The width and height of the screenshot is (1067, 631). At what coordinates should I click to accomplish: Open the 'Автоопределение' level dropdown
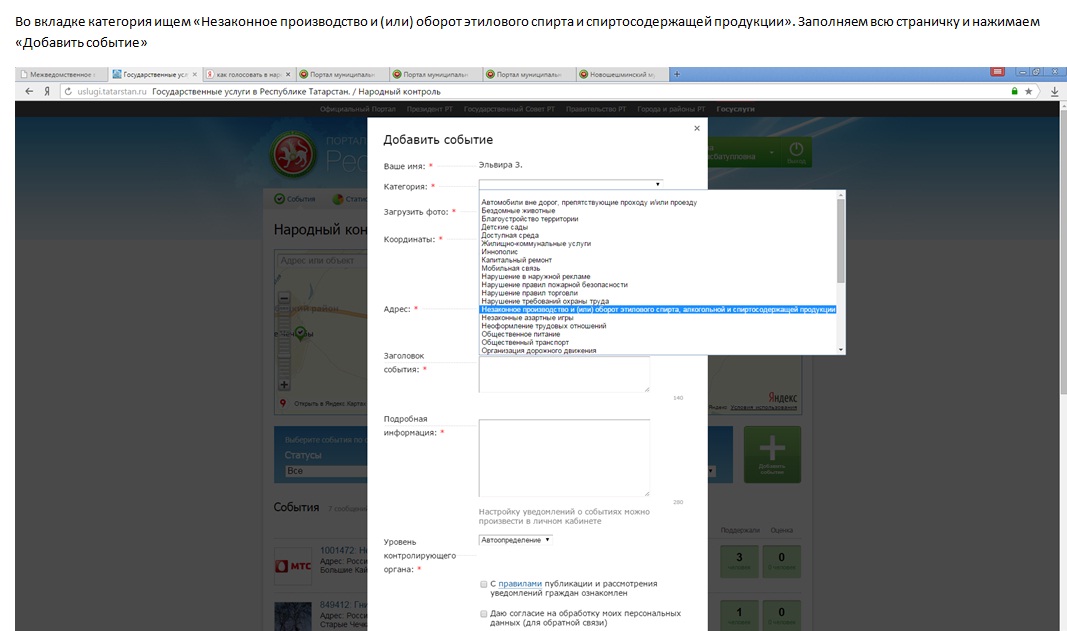[x=515, y=540]
